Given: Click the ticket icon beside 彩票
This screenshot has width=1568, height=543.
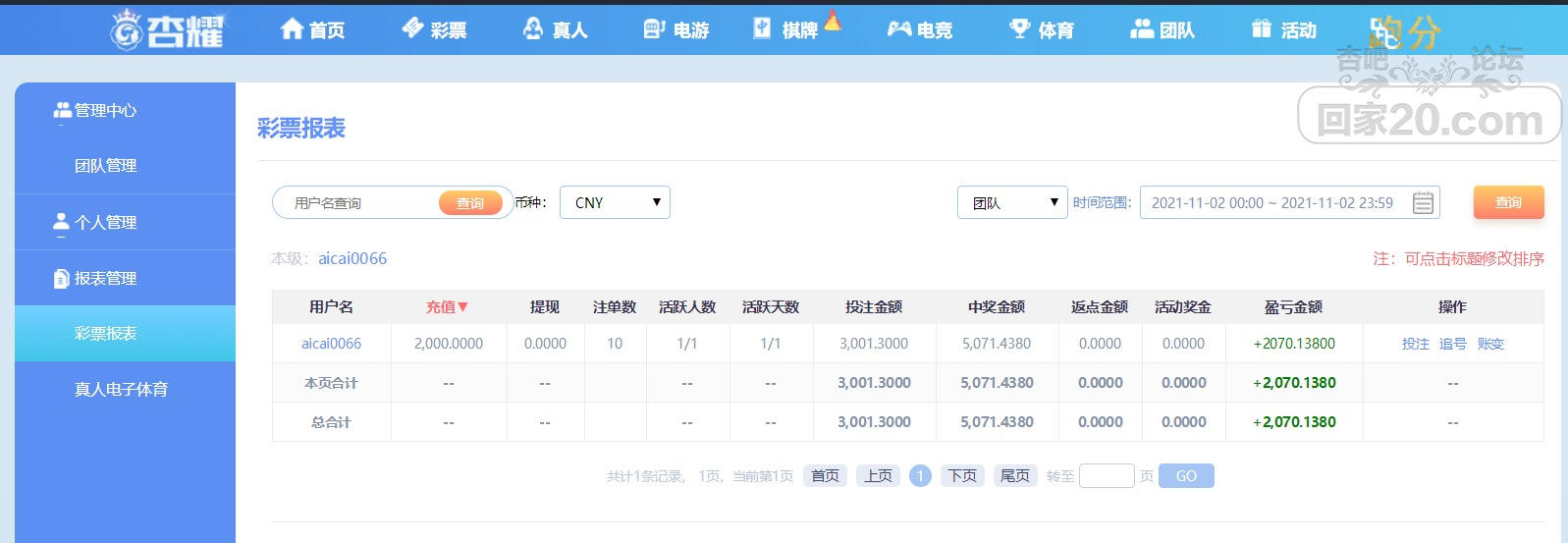Looking at the screenshot, I should coord(413,29).
